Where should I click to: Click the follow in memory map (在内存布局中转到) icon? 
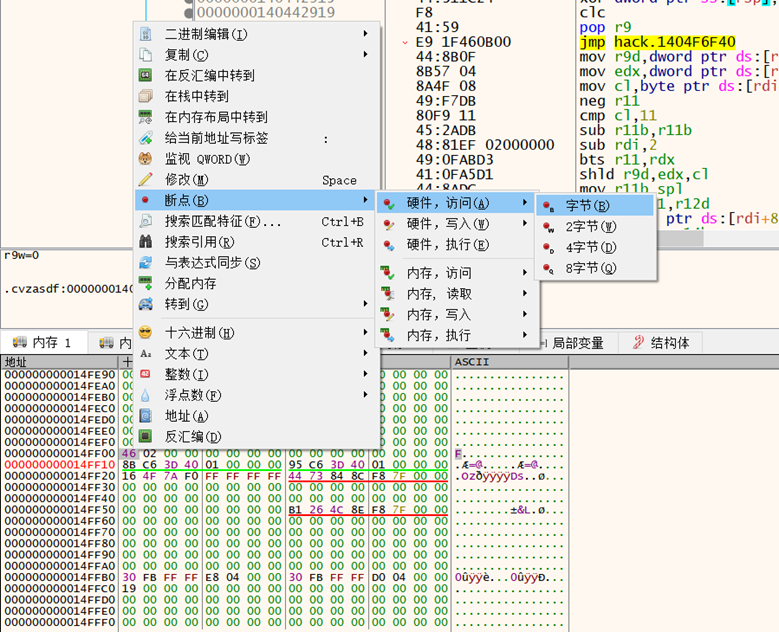pos(146,117)
